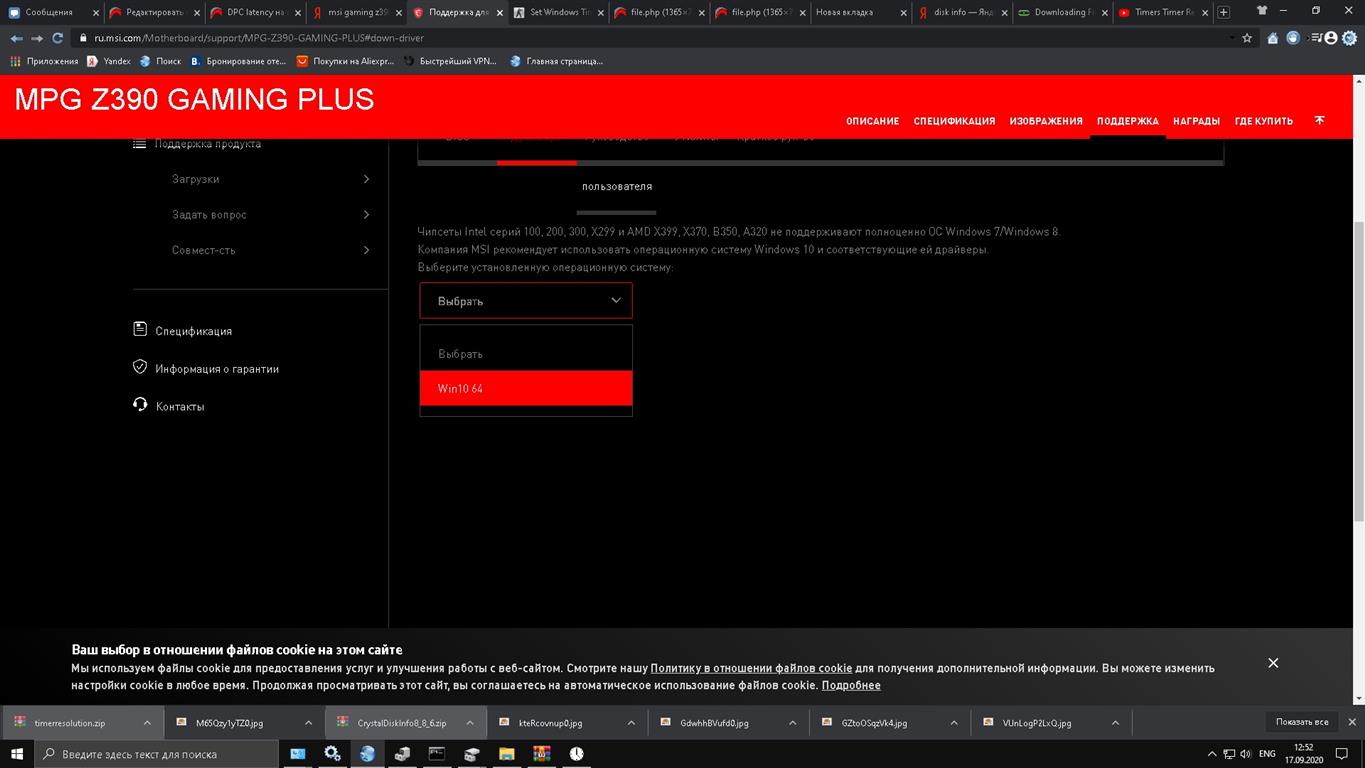
Task: Click the Windows taskbar search box
Action: click(x=159, y=753)
